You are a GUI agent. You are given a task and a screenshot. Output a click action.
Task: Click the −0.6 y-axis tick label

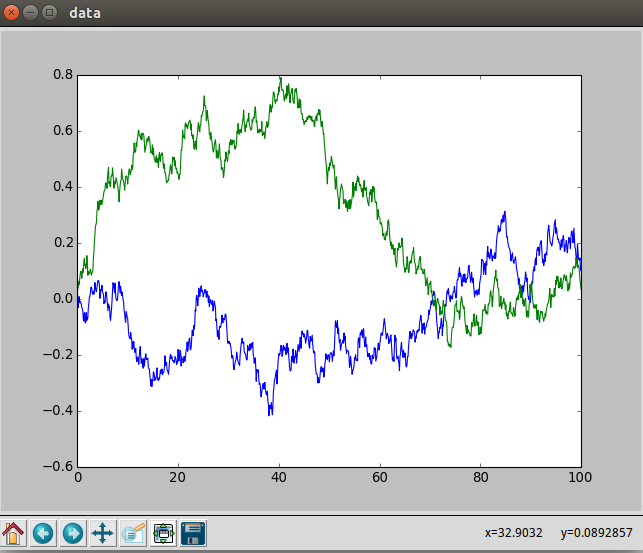coord(58,467)
